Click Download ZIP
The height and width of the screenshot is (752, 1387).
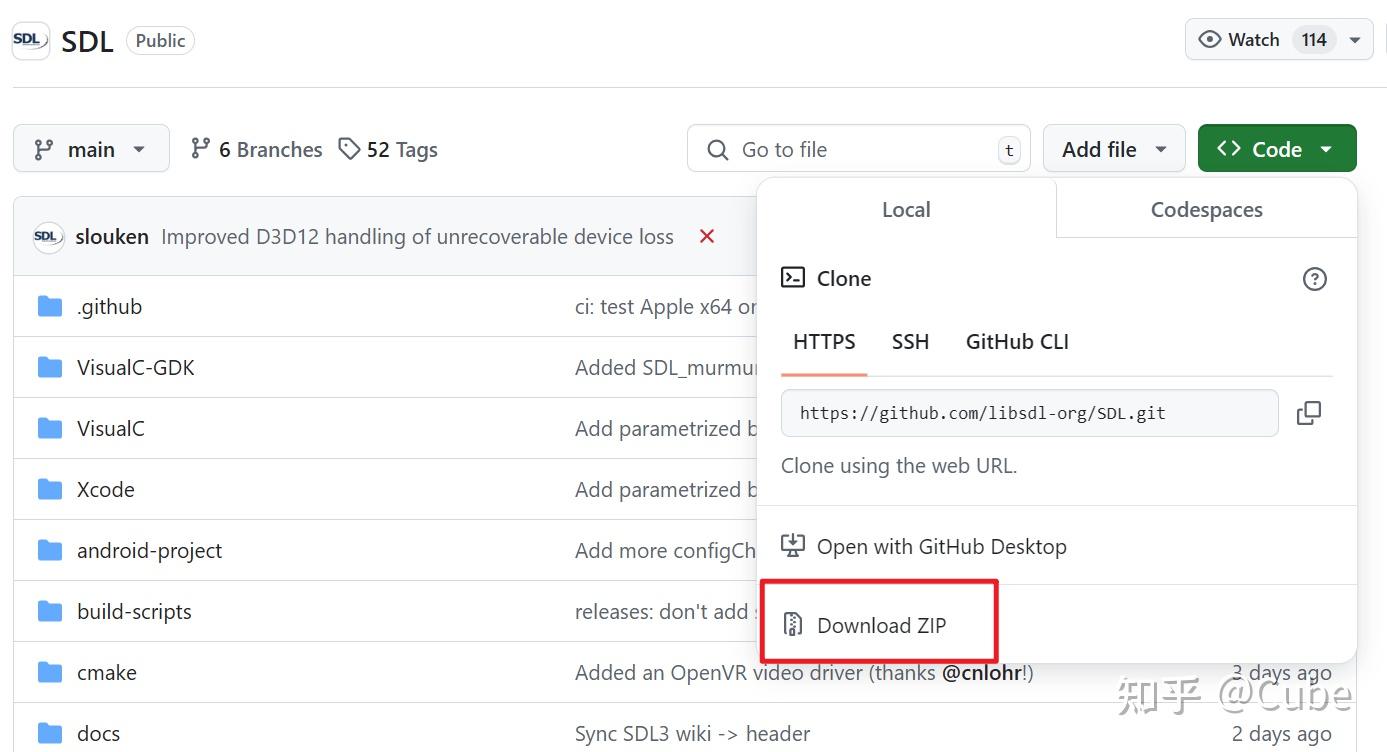881,626
